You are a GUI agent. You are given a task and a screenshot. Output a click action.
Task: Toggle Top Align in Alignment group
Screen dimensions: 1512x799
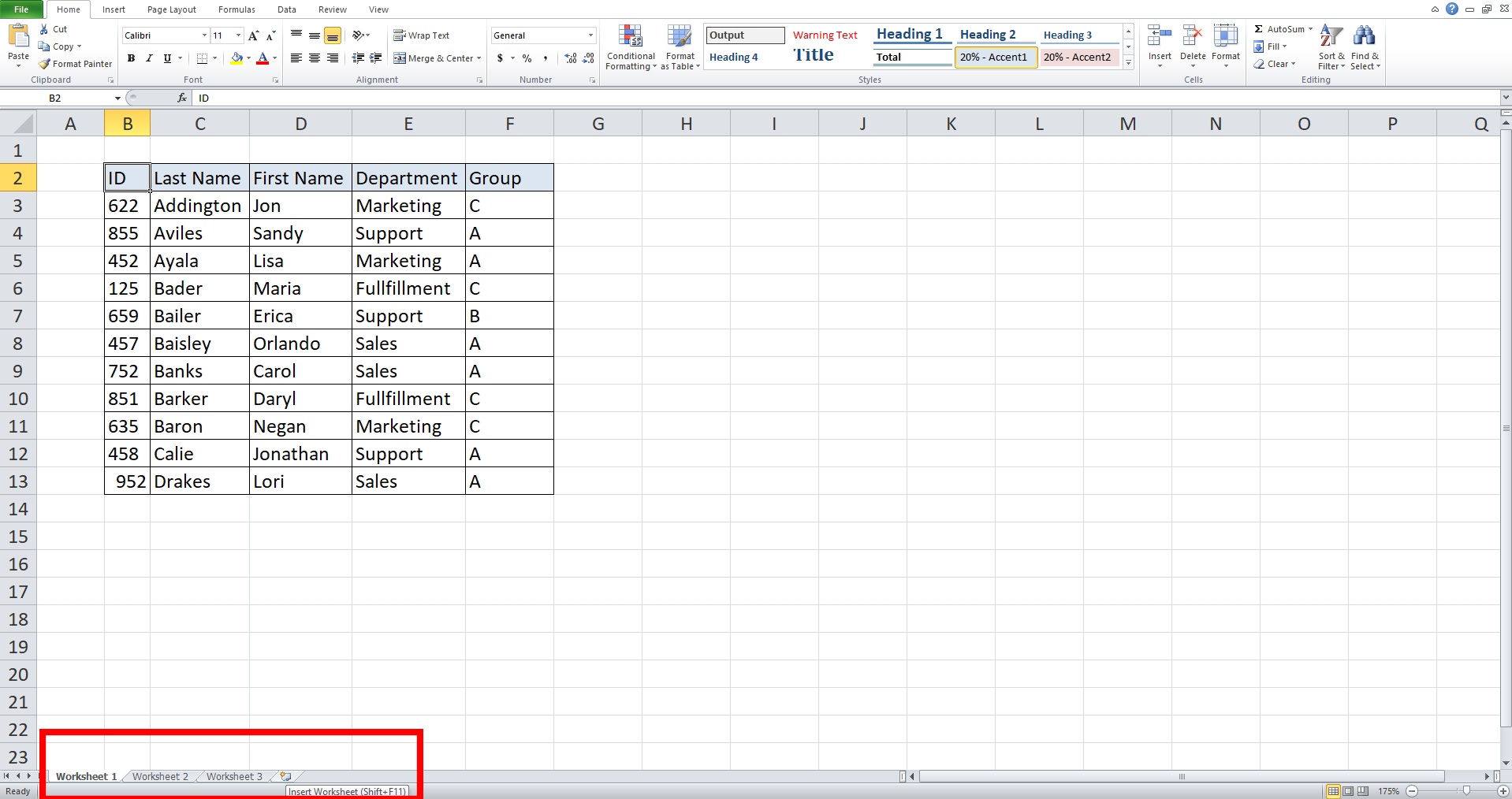tap(296, 35)
